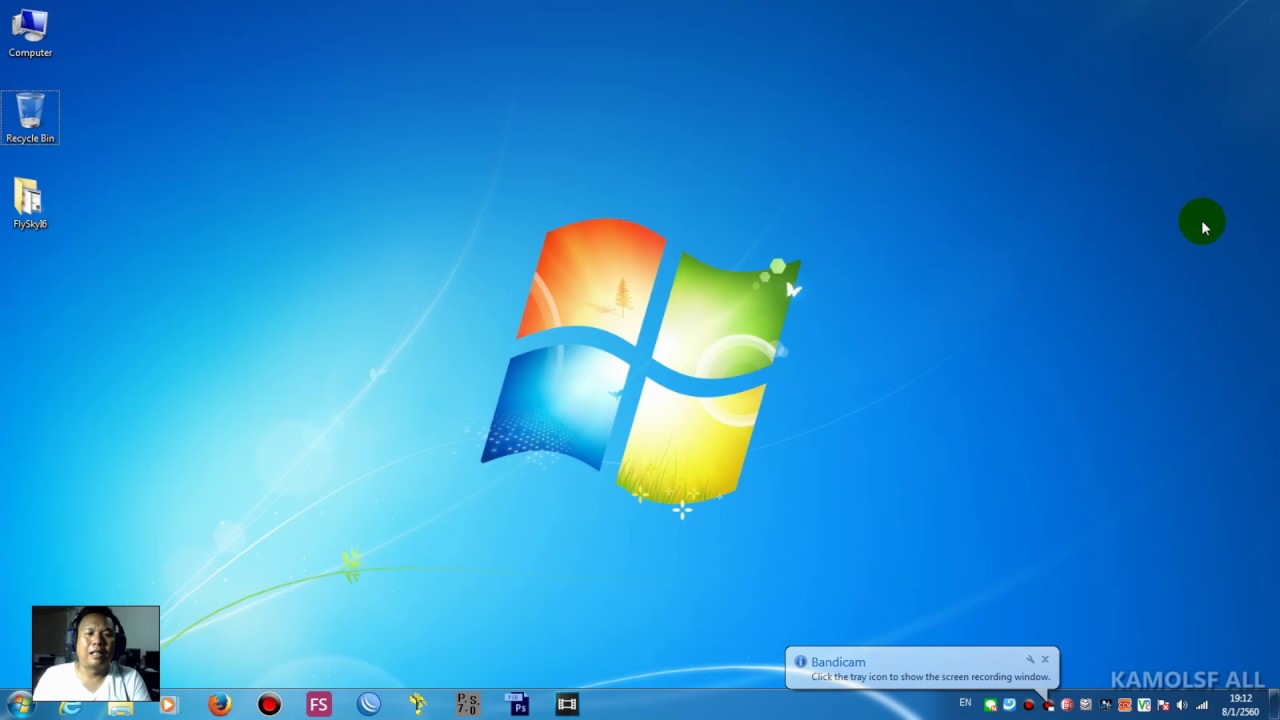Image resolution: width=1280 pixels, height=720 pixels.
Task: Open the disk drive tray icon
Action: 1086,705
